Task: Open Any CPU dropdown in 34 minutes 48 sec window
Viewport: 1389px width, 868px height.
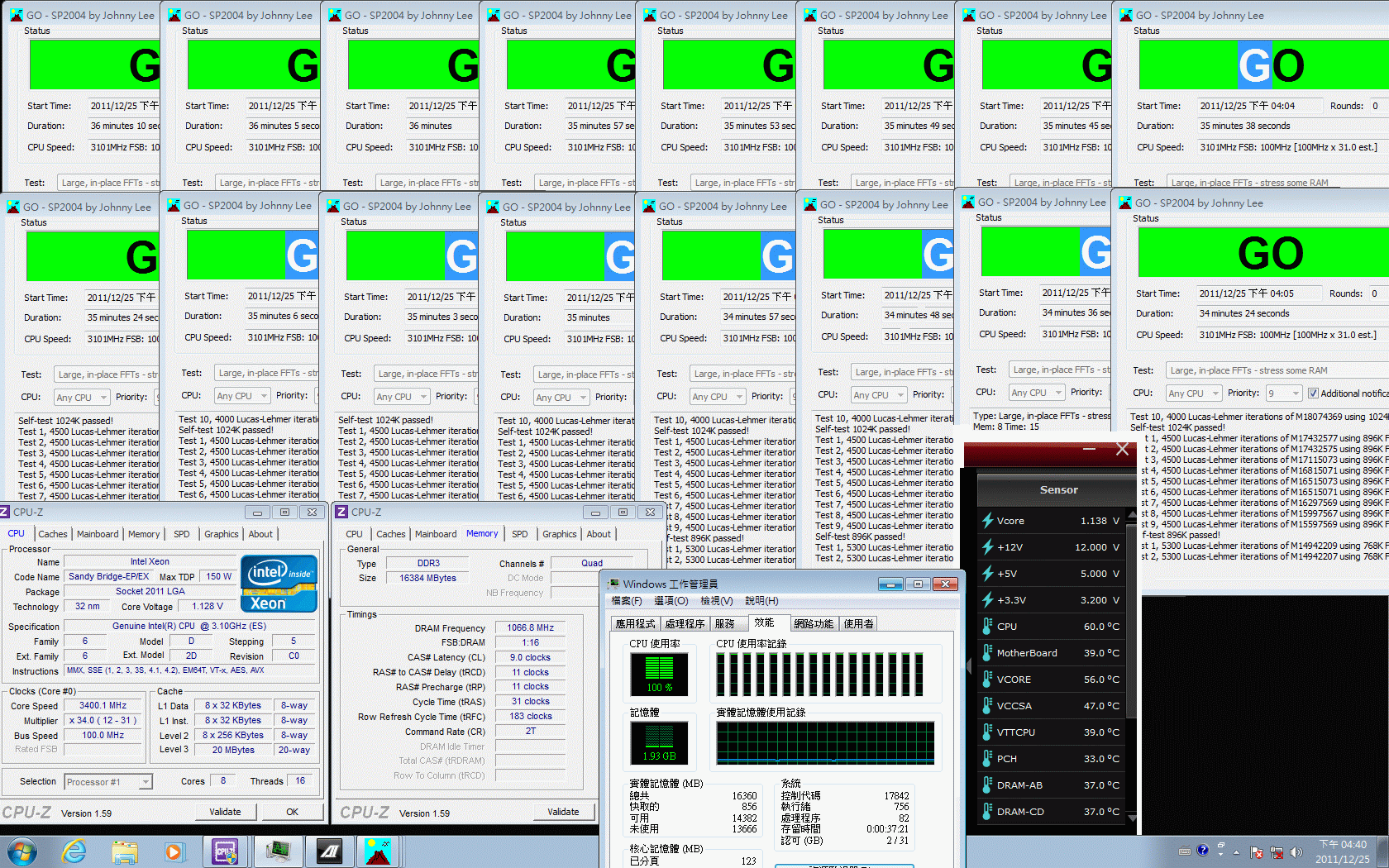Action: tap(879, 395)
